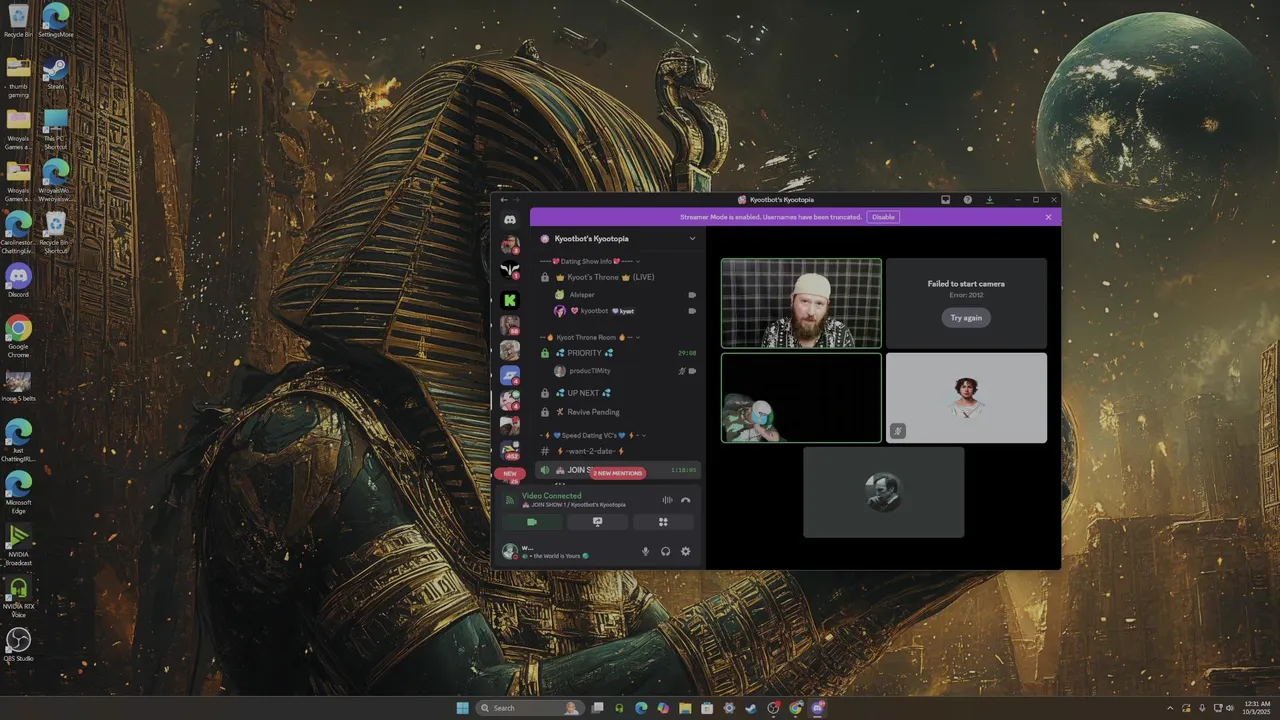Click the red NEW unread indicator

click(510, 474)
